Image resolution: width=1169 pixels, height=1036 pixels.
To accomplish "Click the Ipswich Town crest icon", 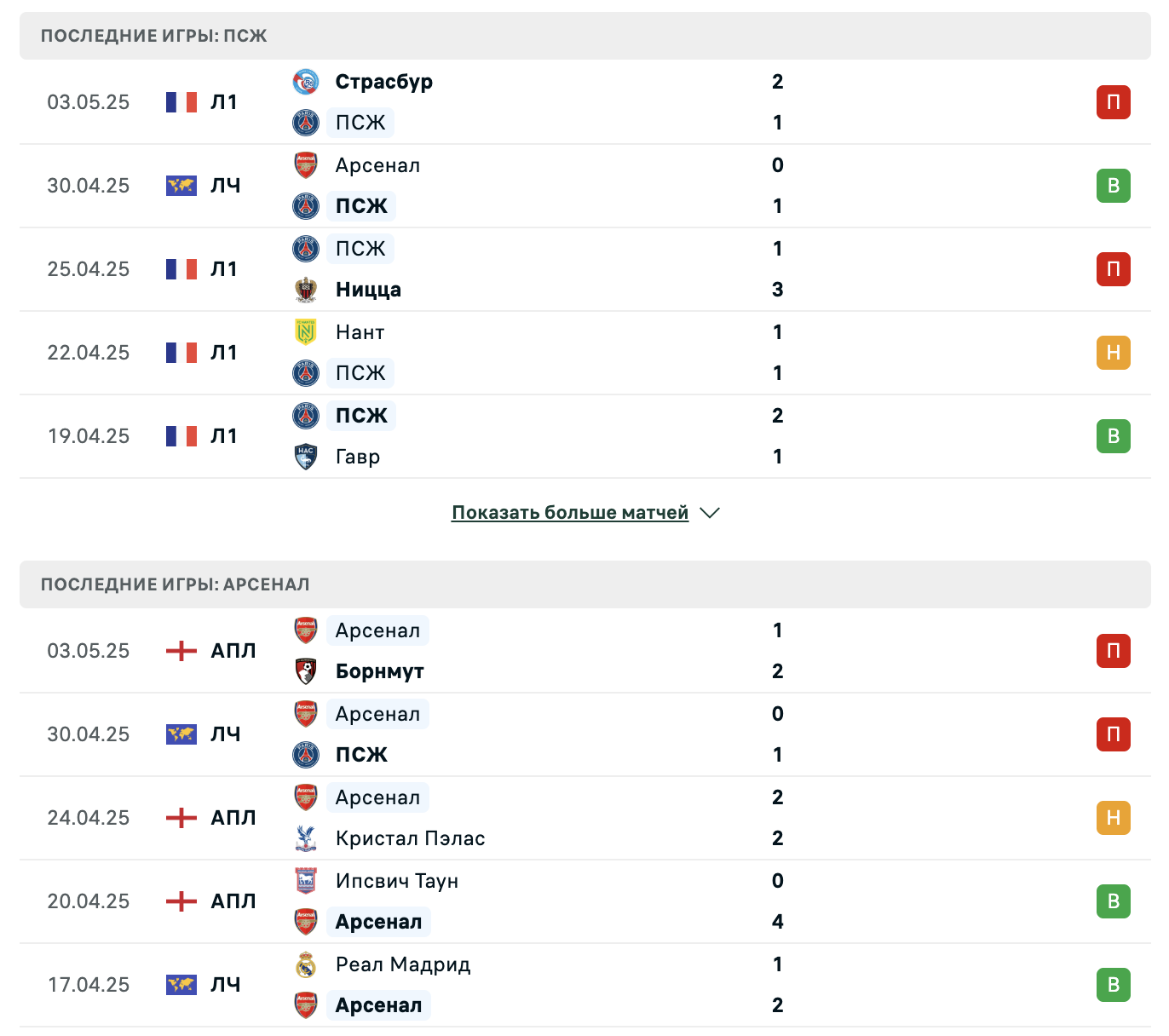I will point(306,881).
